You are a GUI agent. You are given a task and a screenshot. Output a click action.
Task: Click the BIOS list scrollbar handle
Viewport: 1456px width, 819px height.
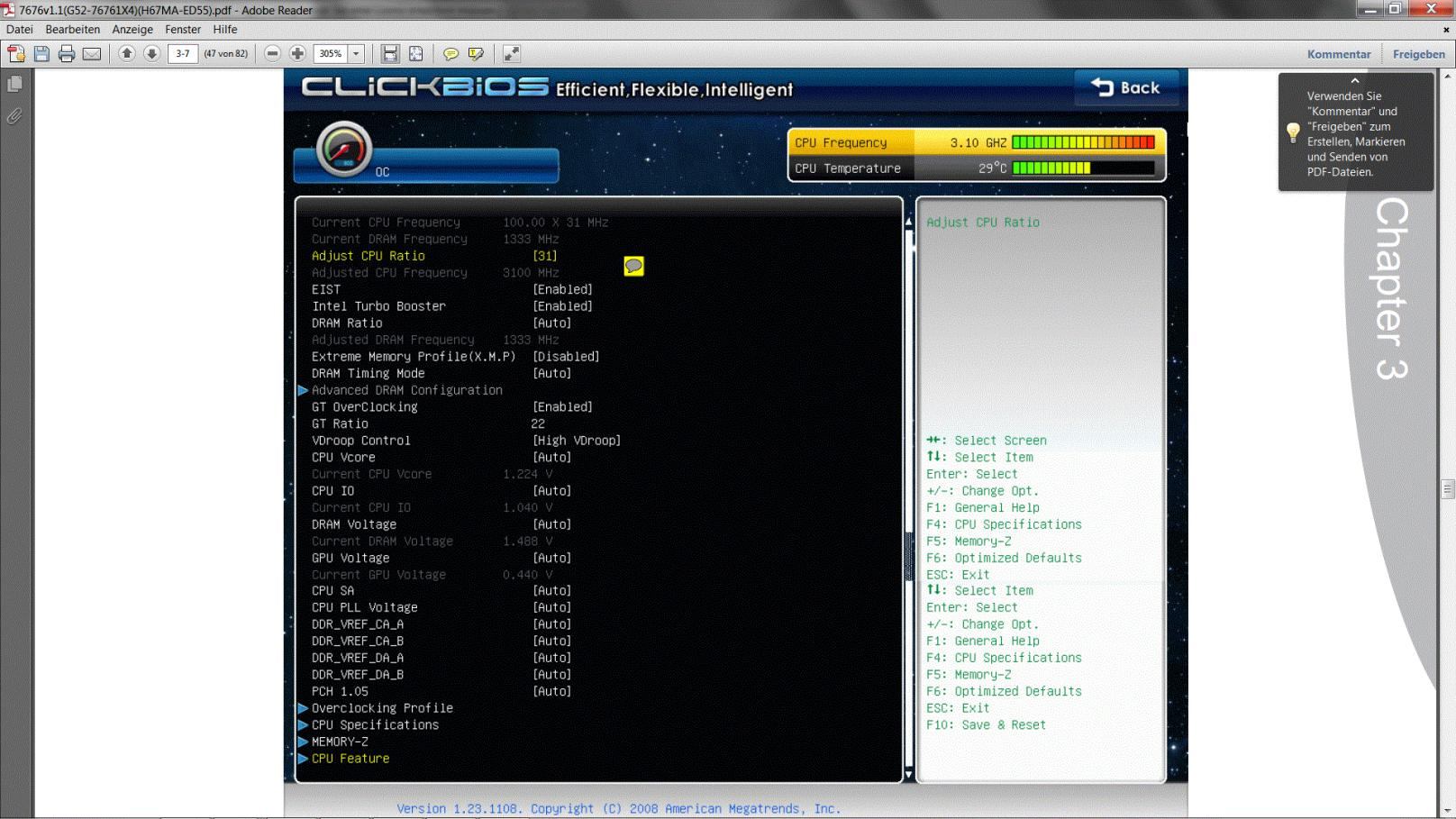pos(908,557)
